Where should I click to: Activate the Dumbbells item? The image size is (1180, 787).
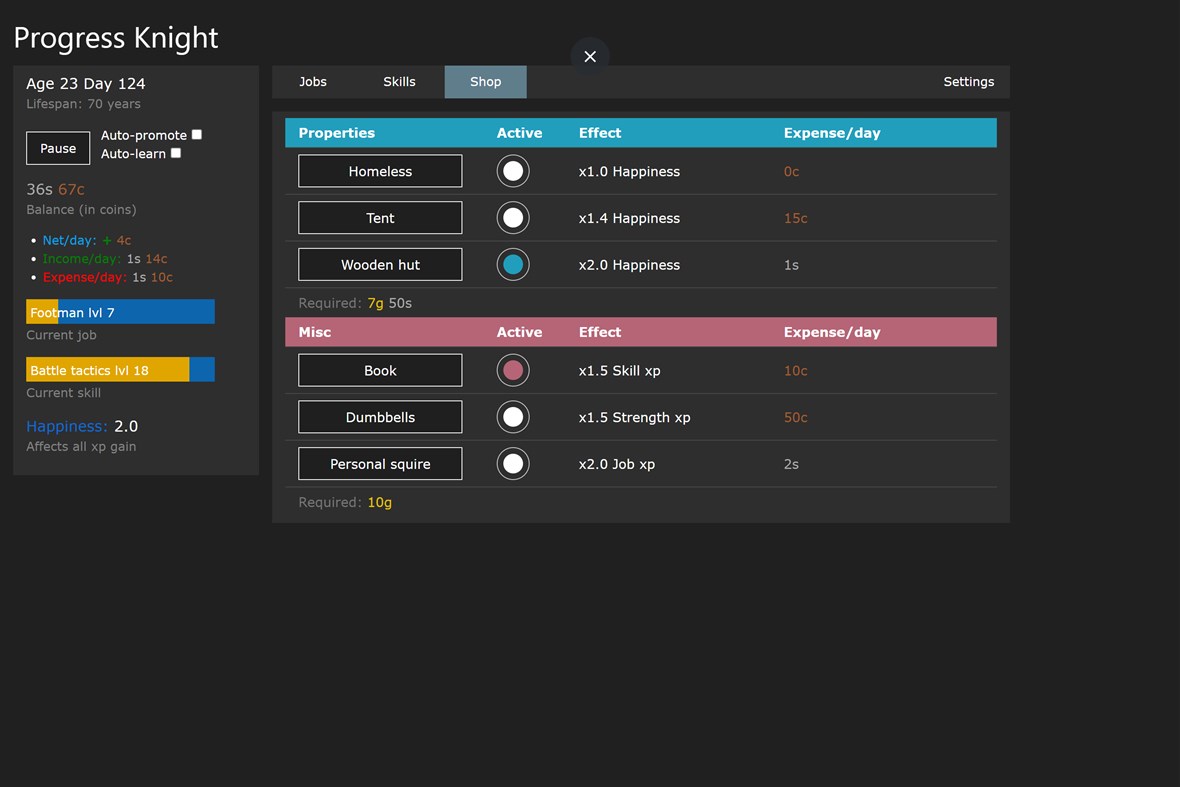click(x=513, y=416)
